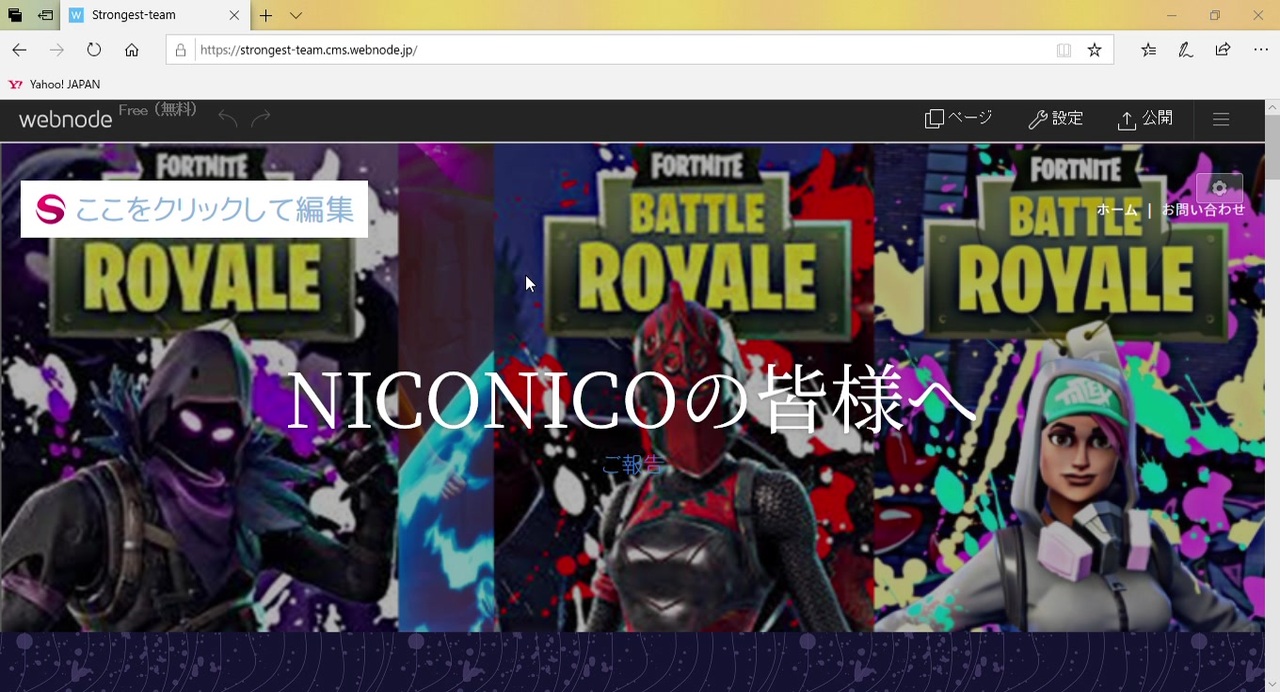Click the browser Forward arrow
This screenshot has width=1280, height=692.
[57, 50]
